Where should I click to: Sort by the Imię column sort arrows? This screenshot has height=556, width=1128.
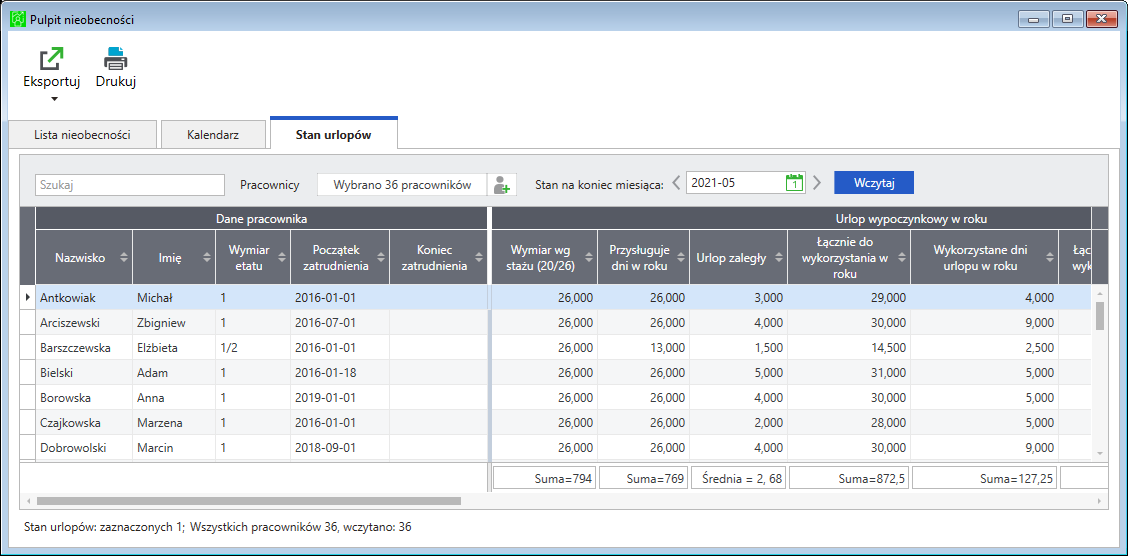pyautogui.click(x=206, y=258)
